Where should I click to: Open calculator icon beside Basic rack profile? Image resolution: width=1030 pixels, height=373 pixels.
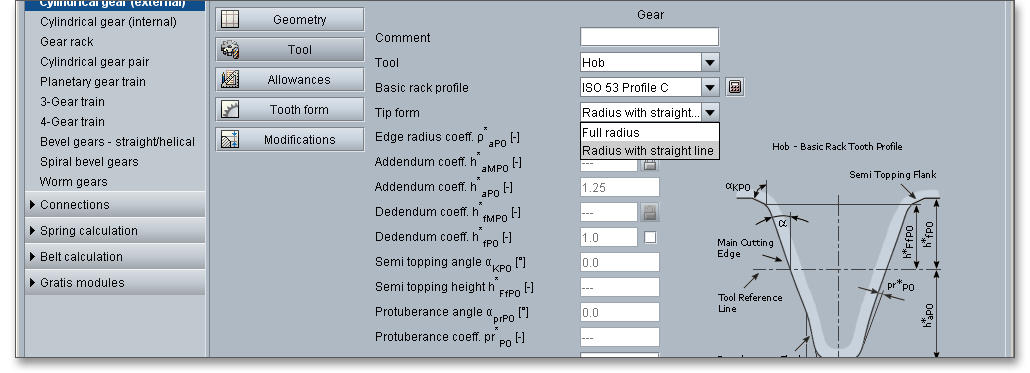tap(735, 87)
